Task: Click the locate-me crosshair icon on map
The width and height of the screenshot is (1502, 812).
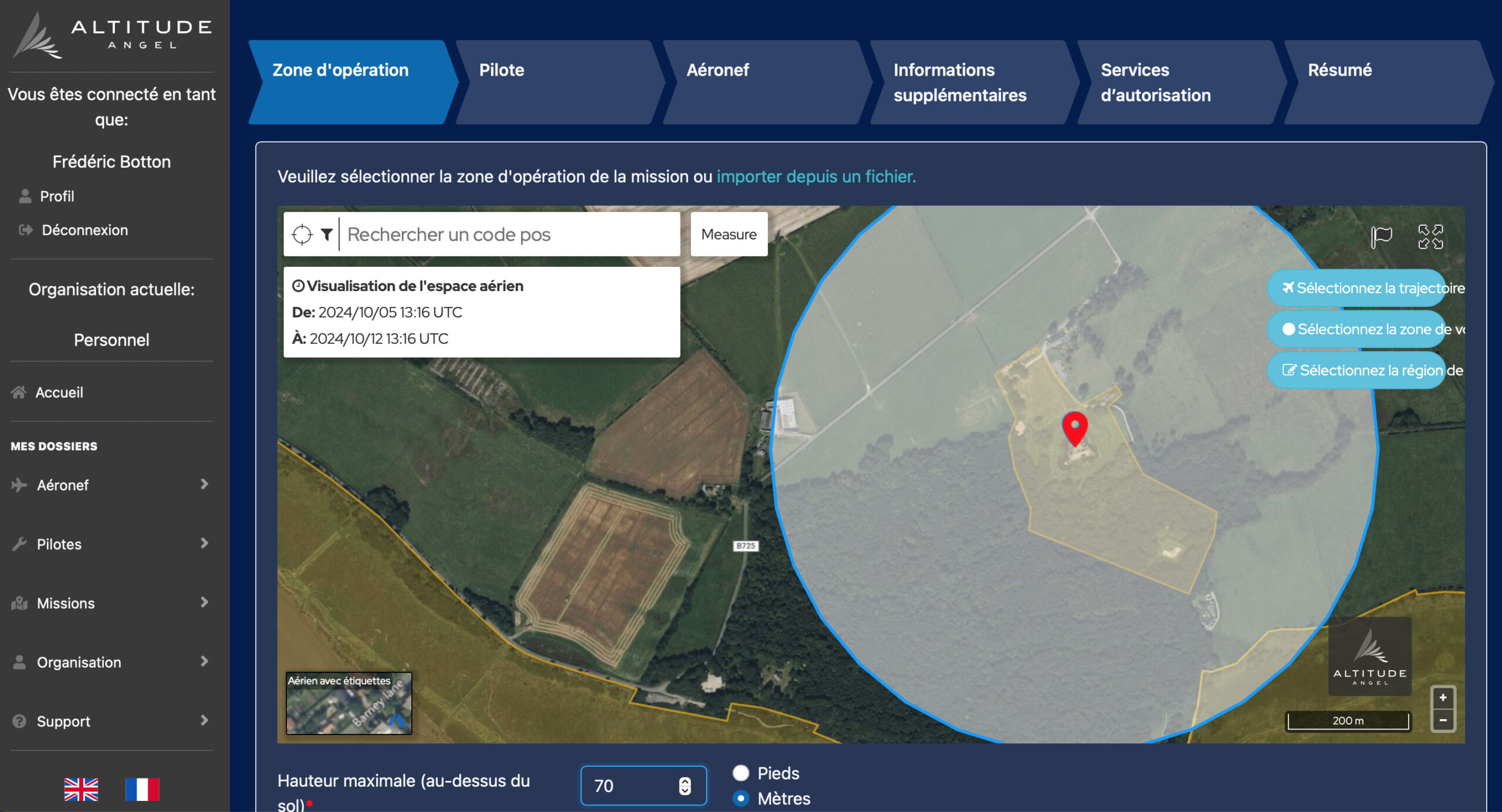Action: coord(302,235)
